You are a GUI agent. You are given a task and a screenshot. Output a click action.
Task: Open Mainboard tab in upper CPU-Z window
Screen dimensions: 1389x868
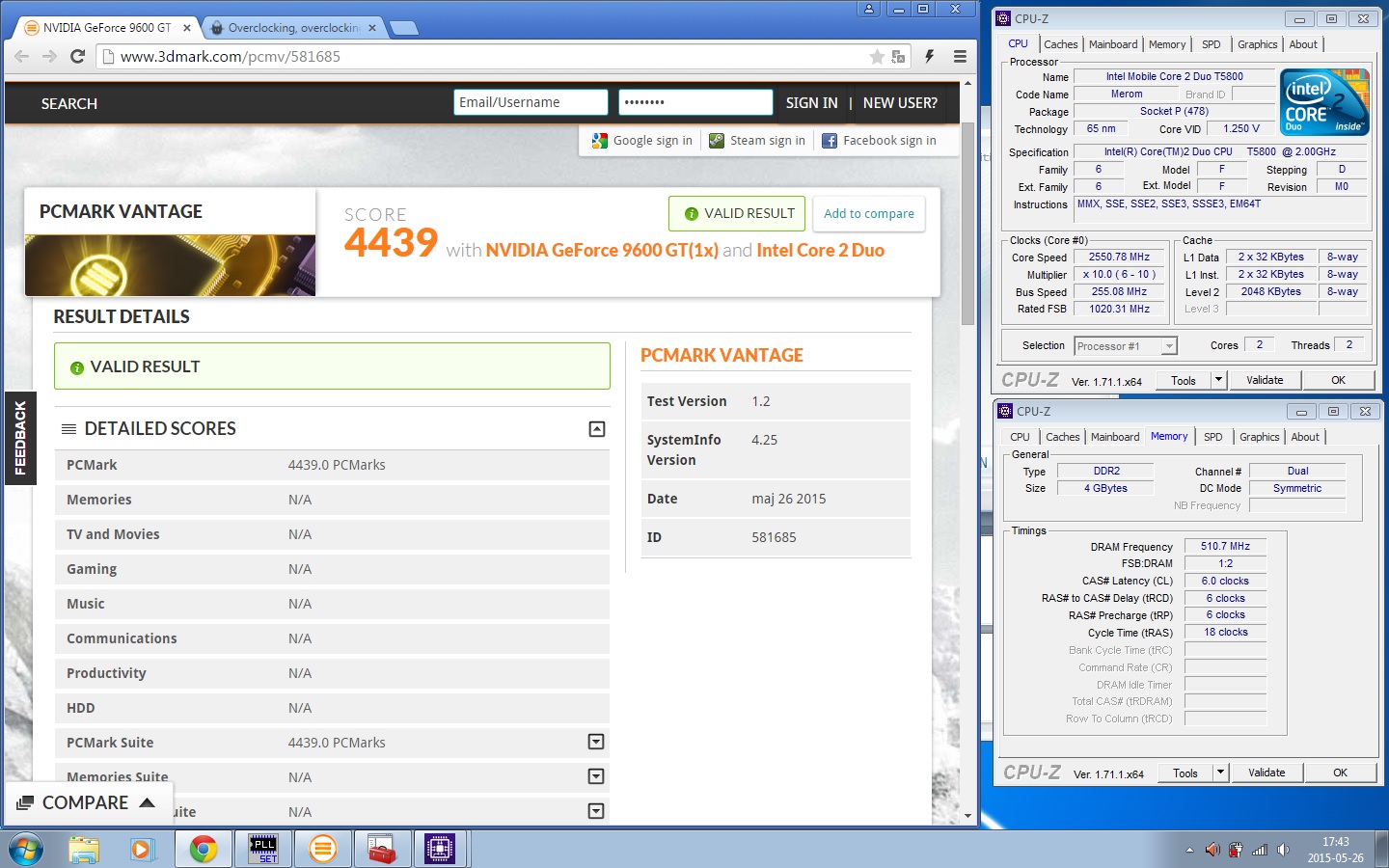click(1113, 44)
